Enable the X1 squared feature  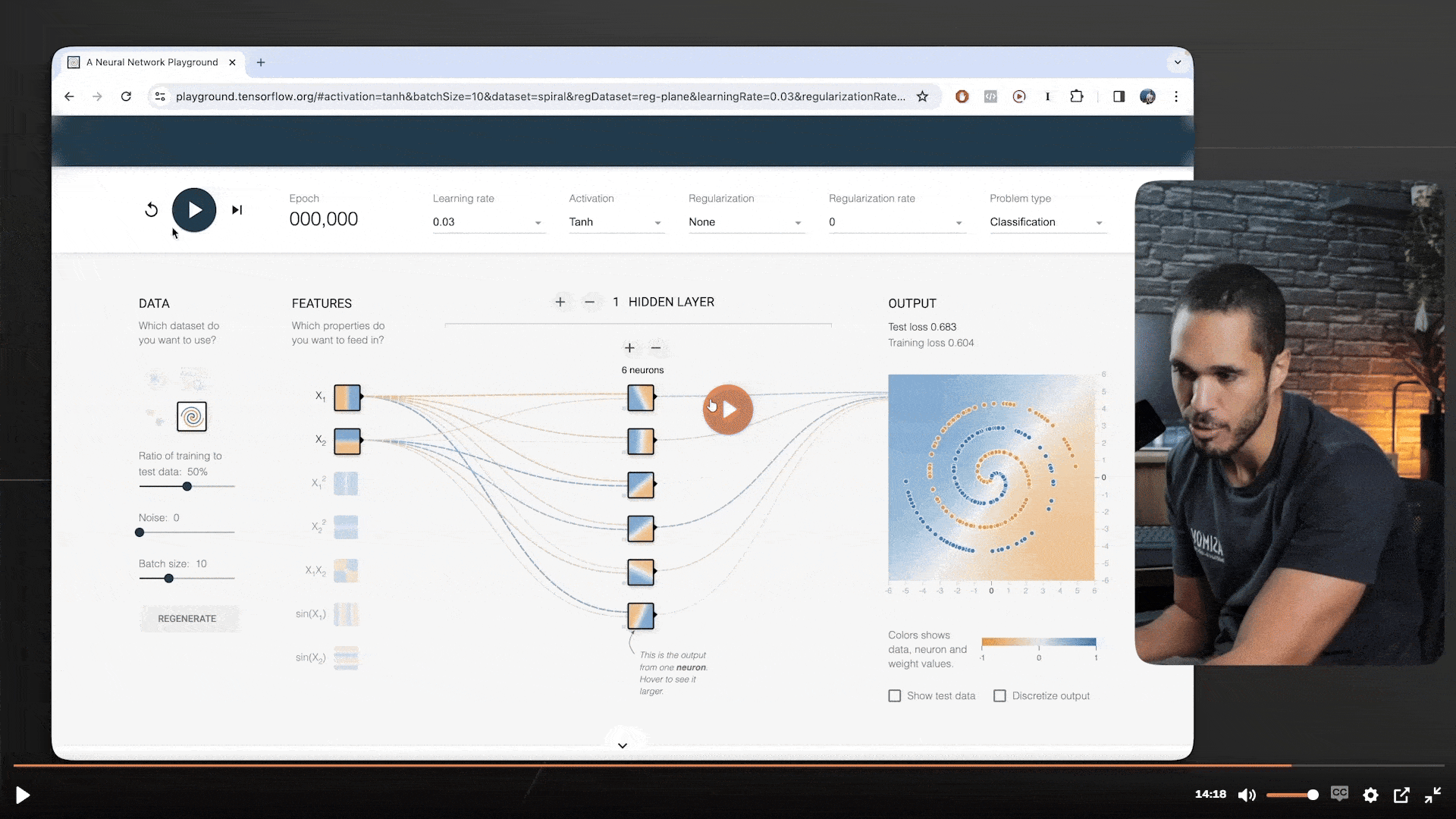coord(346,484)
